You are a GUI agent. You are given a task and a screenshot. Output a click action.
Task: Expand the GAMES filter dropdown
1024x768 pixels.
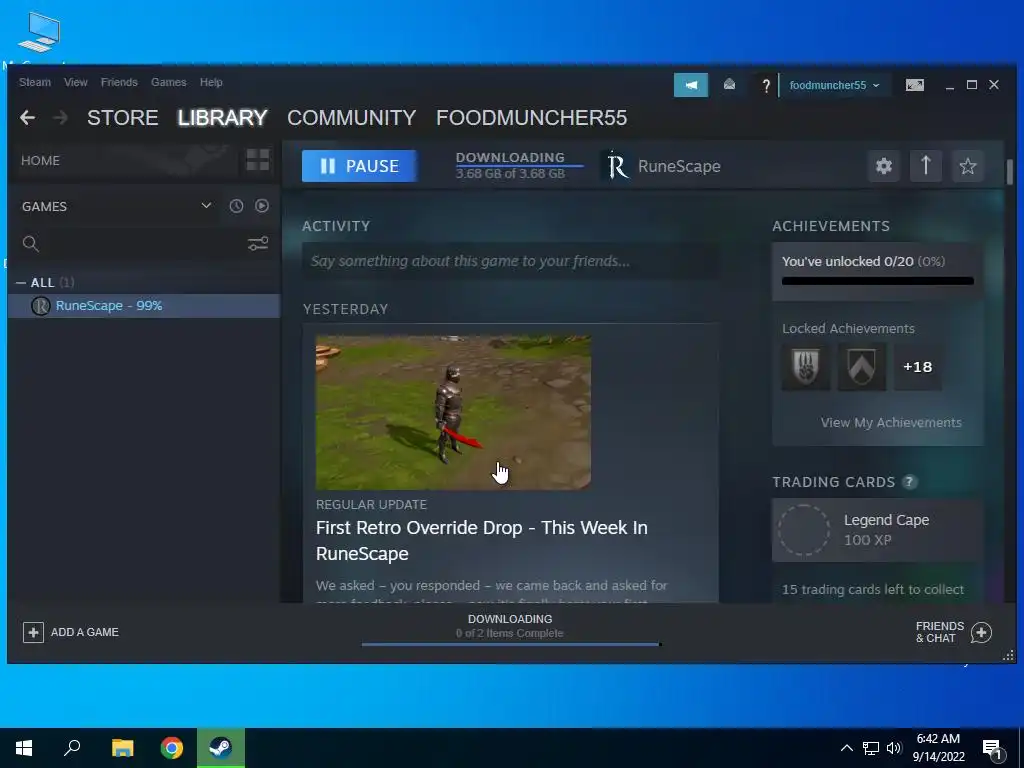206,206
